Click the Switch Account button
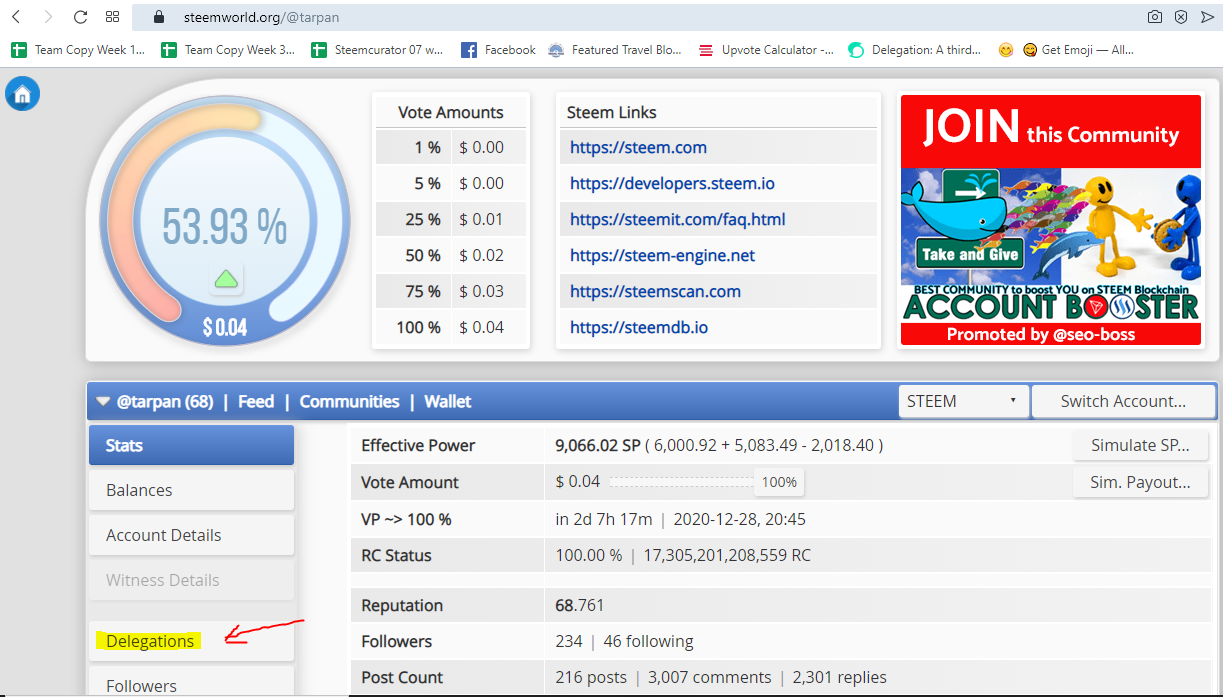This screenshot has height=697, width=1223. [1123, 402]
